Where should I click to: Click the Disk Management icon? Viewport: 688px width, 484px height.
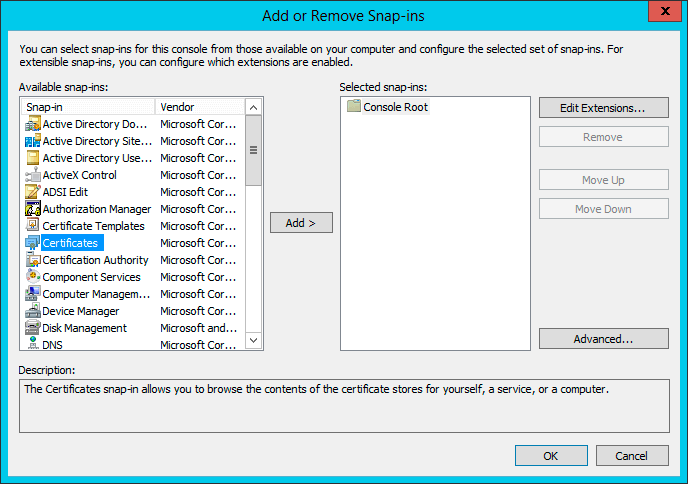point(33,328)
